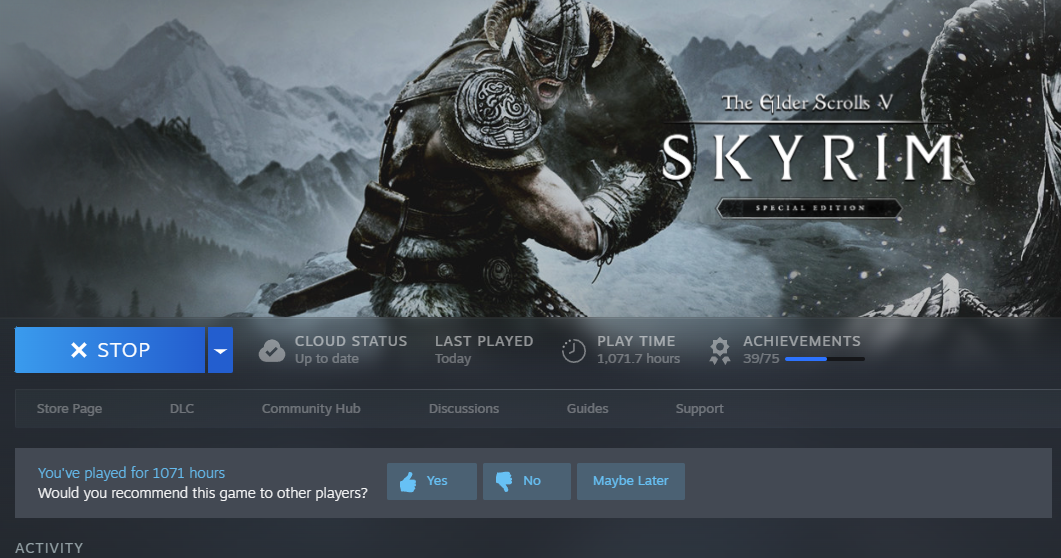Recommend the game with Yes
This screenshot has width=1061, height=558.
click(432, 482)
